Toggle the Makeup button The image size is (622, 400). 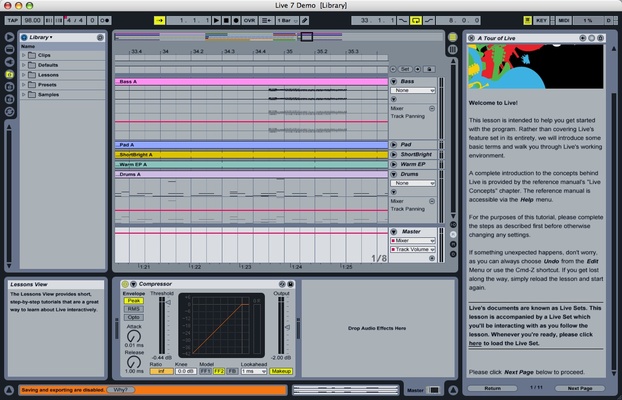tap(281, 371)
